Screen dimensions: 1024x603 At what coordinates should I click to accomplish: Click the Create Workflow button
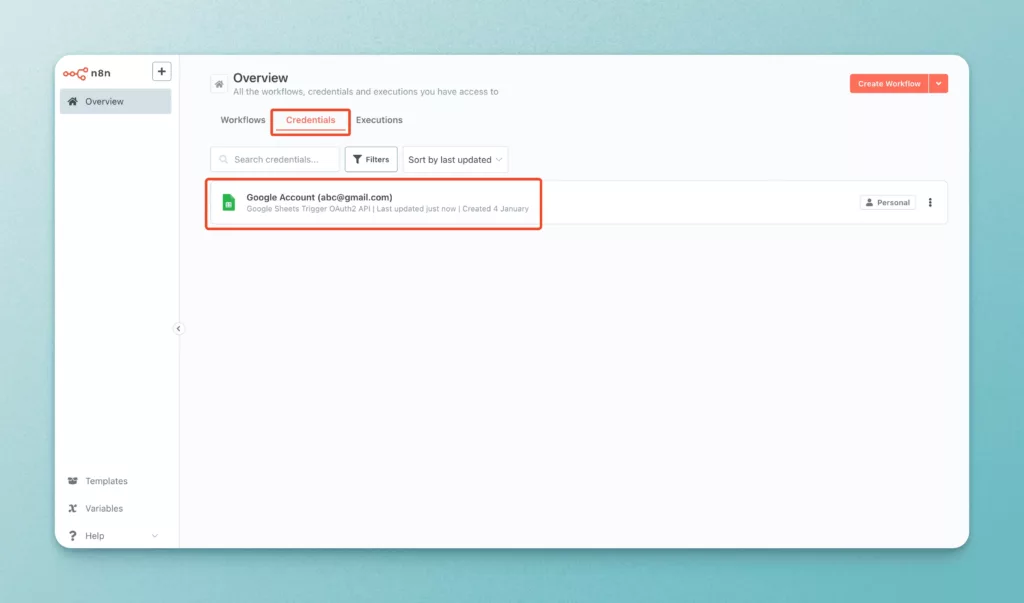tap(889, 84)
